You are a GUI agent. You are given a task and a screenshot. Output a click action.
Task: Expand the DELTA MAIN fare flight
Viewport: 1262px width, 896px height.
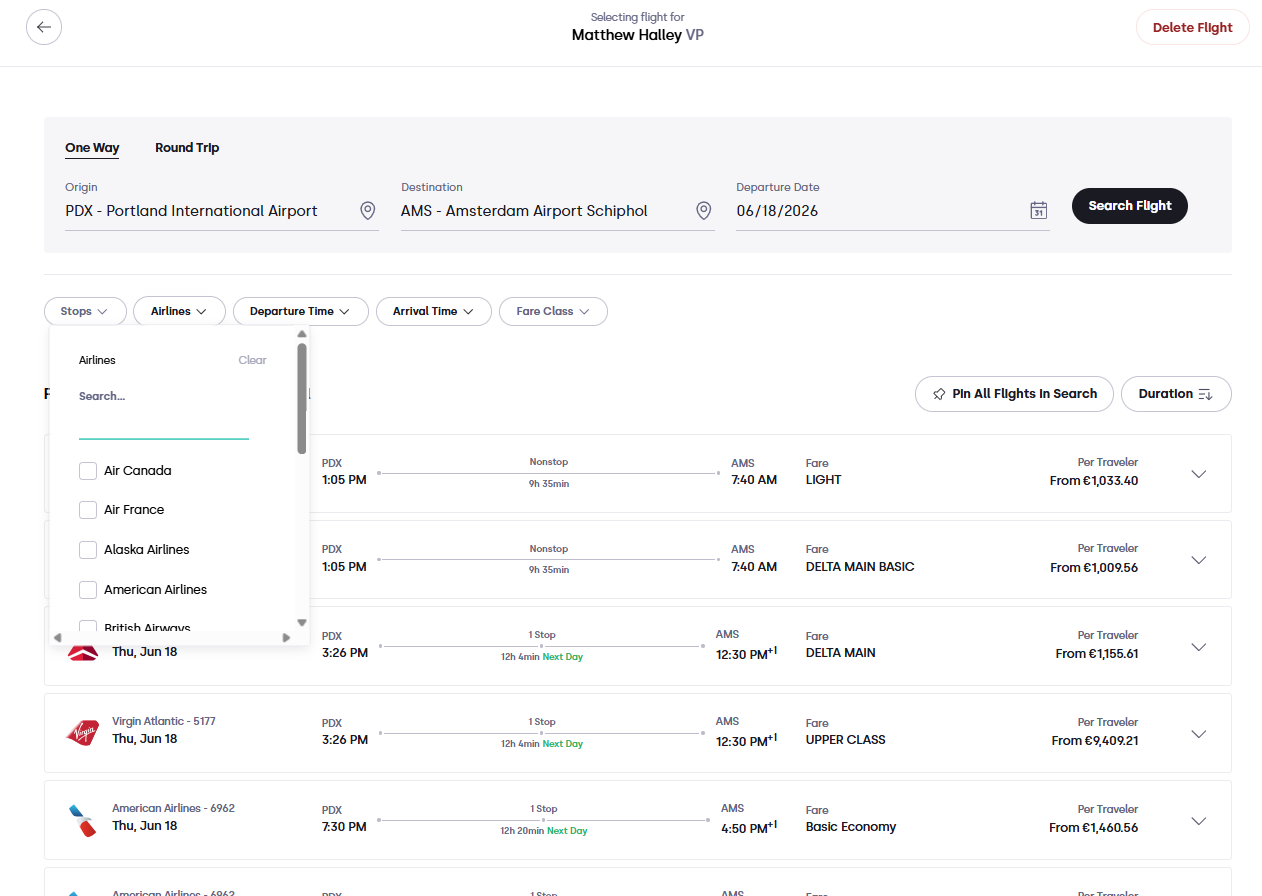1199,647
